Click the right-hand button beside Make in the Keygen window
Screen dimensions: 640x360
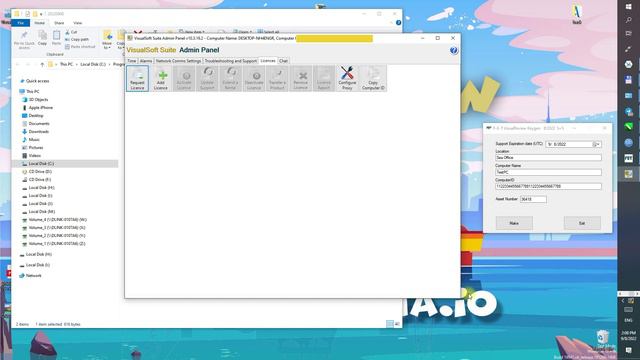point(582,223)
